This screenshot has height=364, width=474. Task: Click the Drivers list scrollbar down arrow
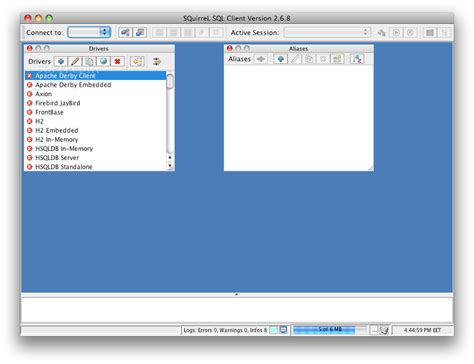pos(170,165)
